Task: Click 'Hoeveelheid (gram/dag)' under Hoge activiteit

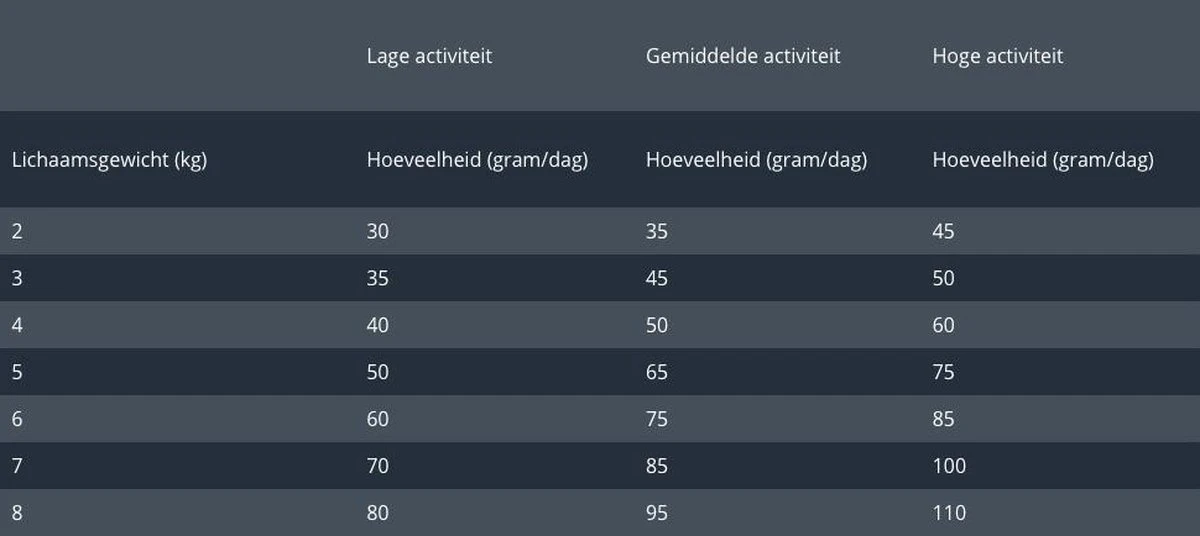Action: point(1042,160)
